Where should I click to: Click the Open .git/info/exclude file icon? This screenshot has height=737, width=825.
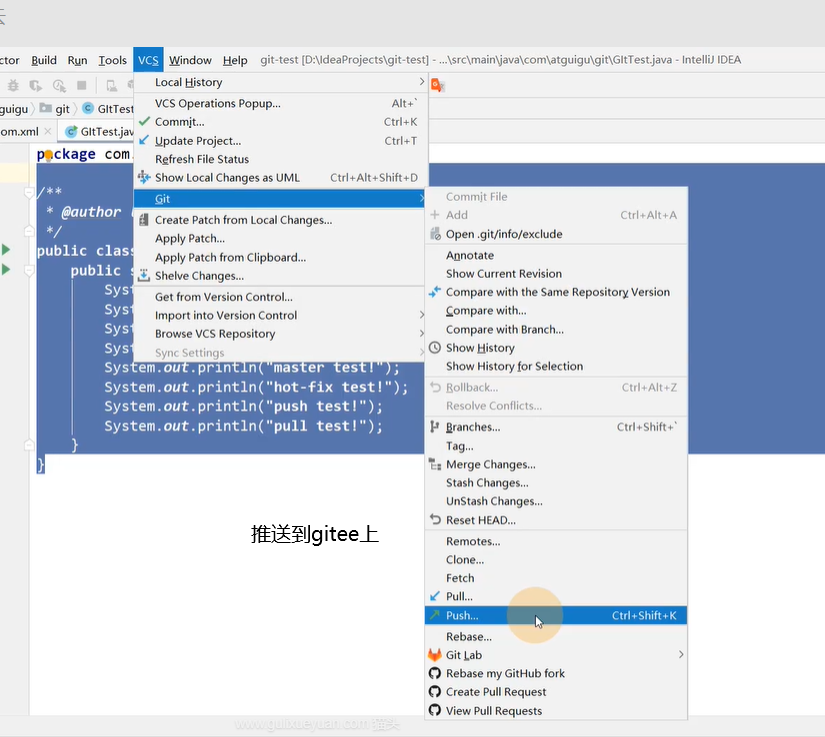pyautogui.click(x=435, y=234)
